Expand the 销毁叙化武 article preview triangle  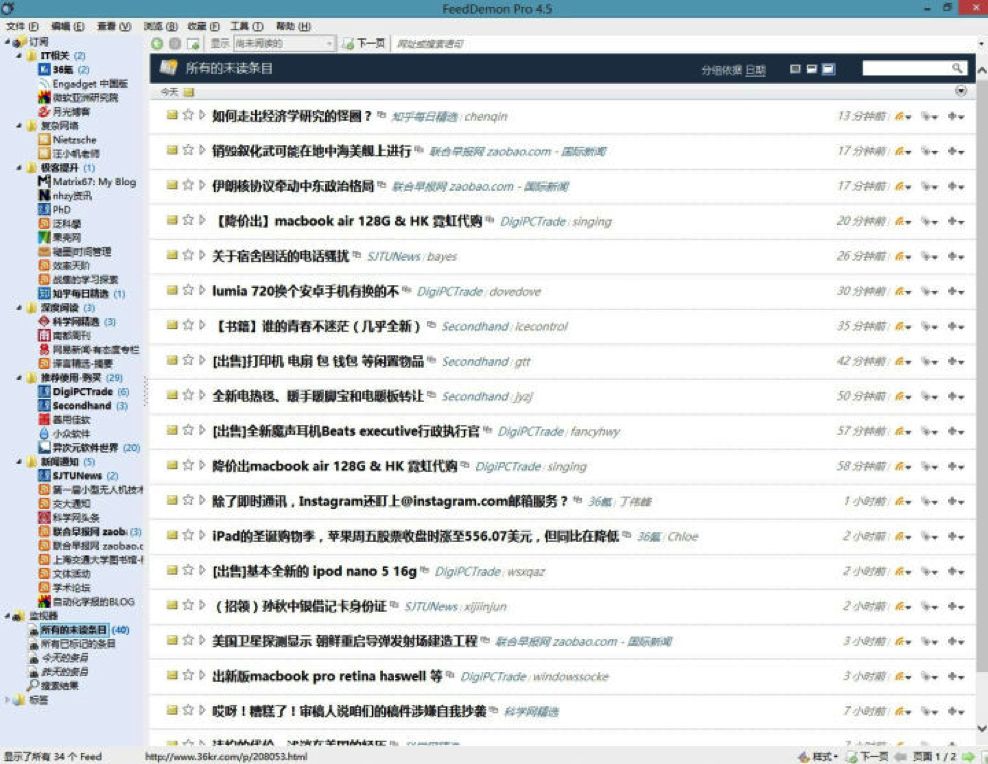202,151
